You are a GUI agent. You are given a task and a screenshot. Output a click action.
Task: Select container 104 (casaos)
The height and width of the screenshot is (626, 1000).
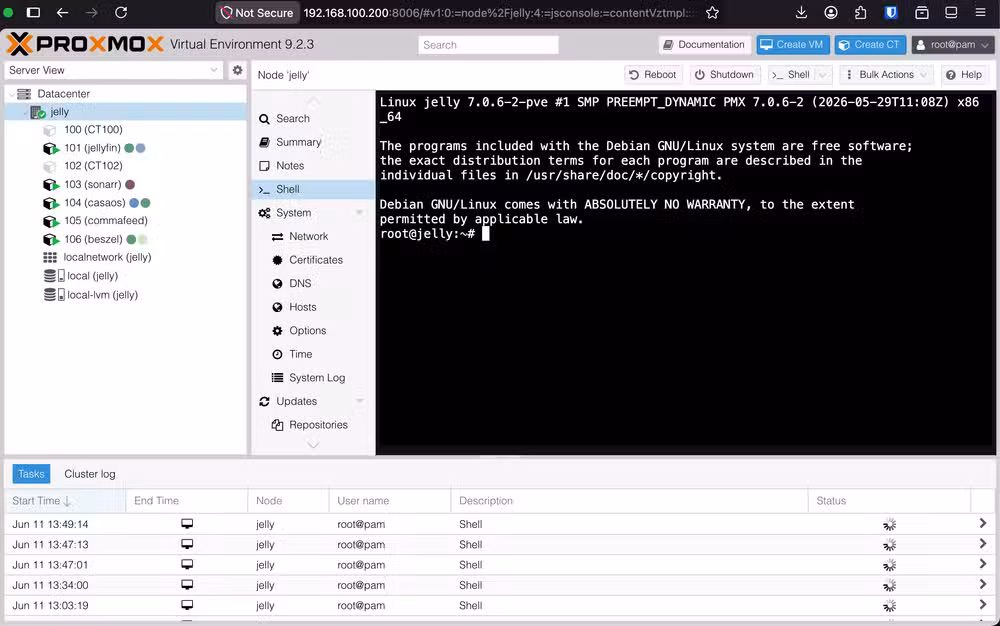(94, 203)
